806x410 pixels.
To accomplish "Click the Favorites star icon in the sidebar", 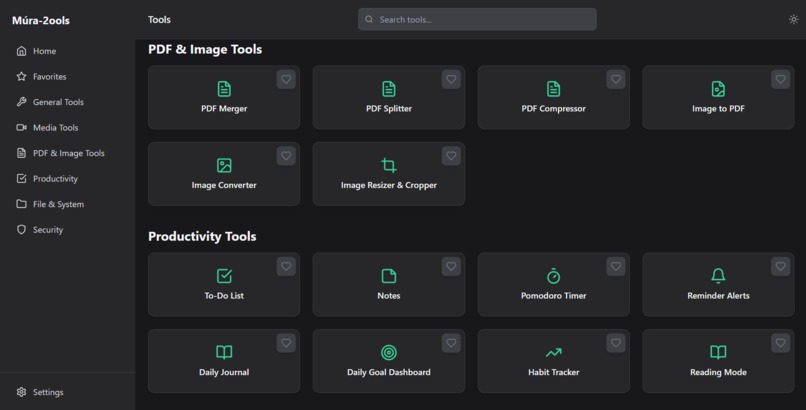I will [x=21, y=77].
